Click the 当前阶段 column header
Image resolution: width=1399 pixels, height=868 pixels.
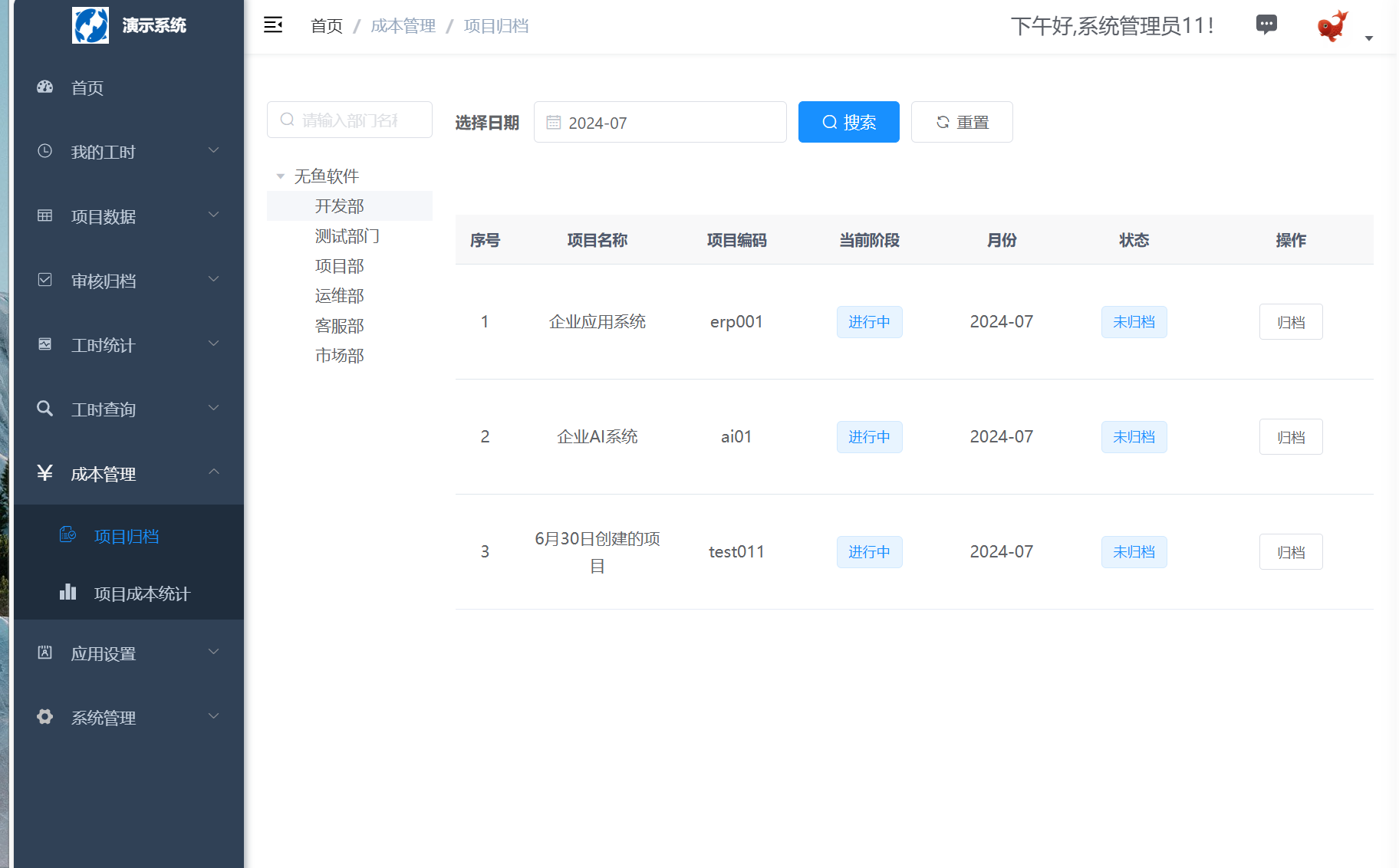[870, 240]
